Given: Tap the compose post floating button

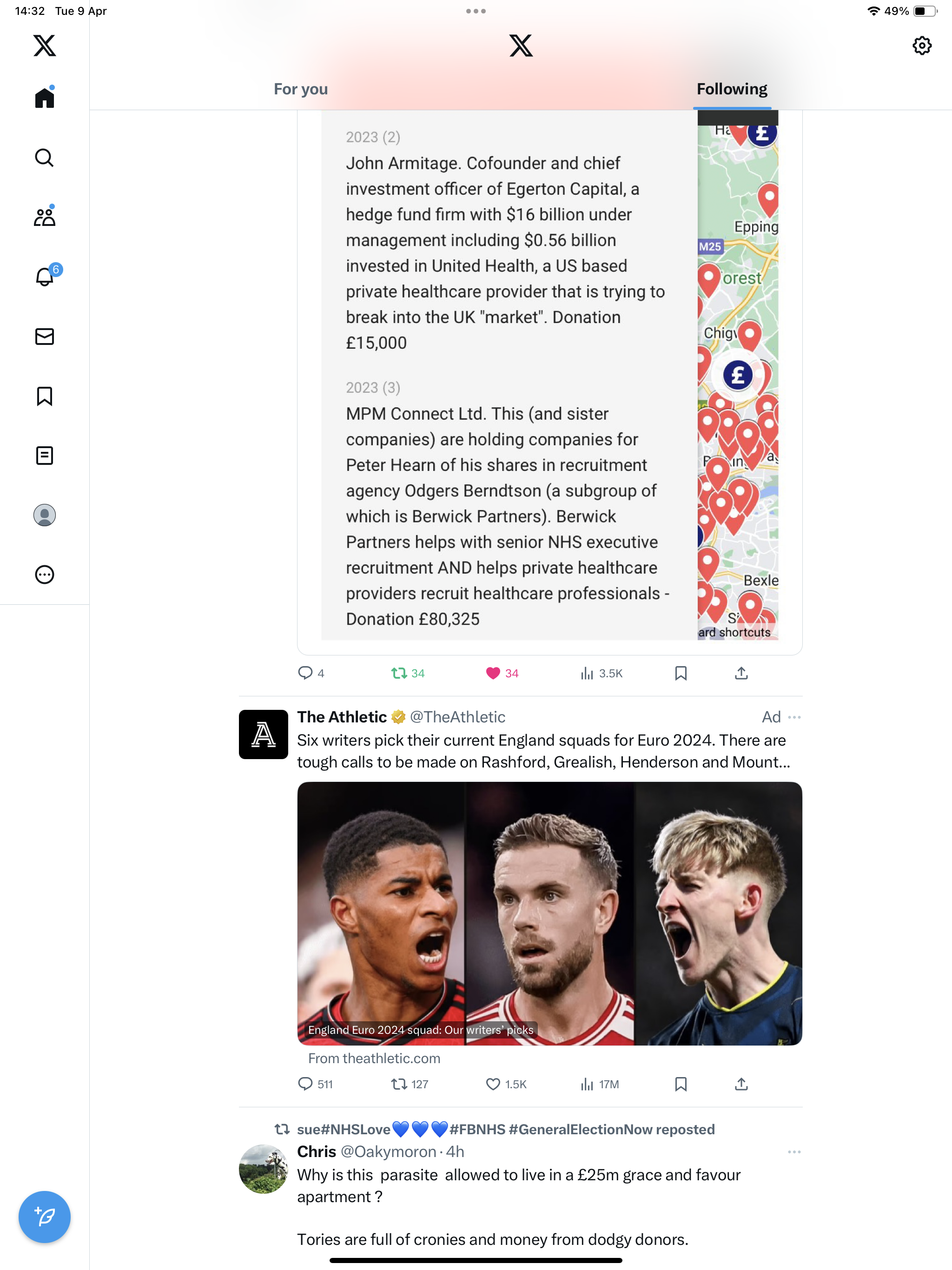Looking at the screenshot, I should pyautogui.click(x=44, y=1217).
